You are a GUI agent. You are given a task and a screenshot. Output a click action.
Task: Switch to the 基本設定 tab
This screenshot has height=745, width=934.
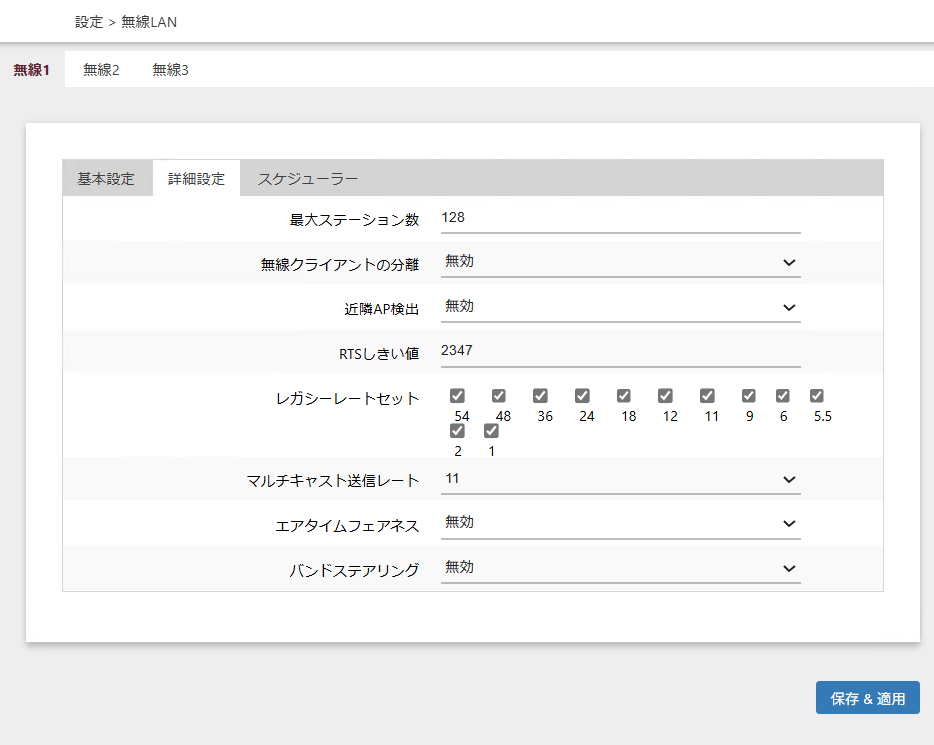click(x=106, y=179)
